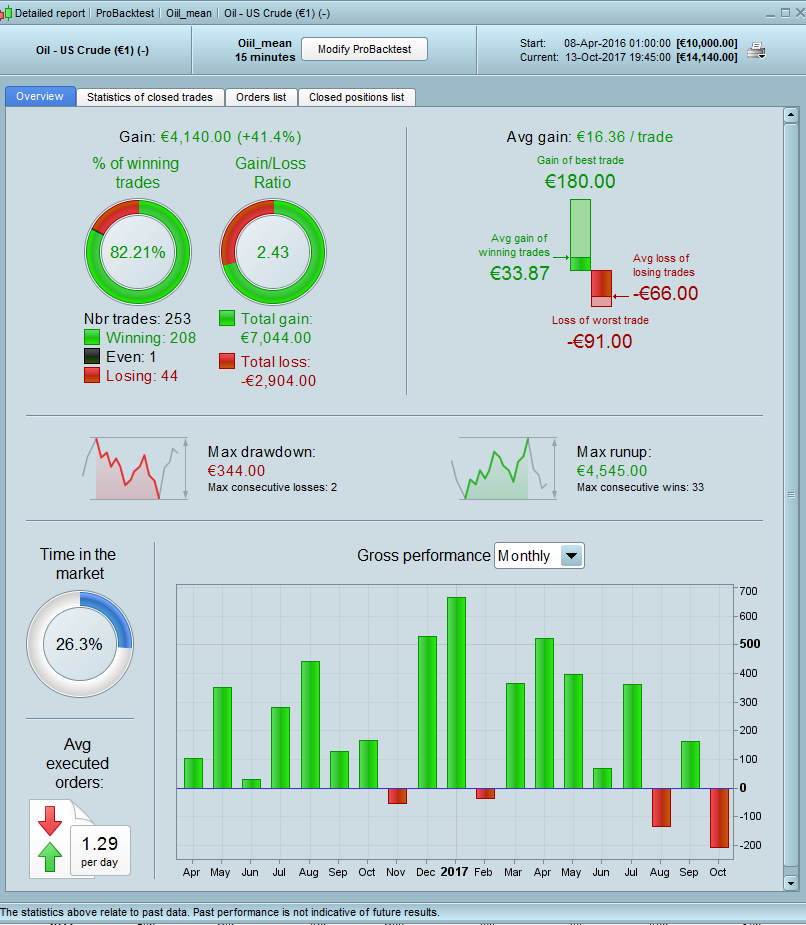This screenshot has width=806, height=925.
Task: Click the max runup chart thumbnail
Action: tap(503, 468)
